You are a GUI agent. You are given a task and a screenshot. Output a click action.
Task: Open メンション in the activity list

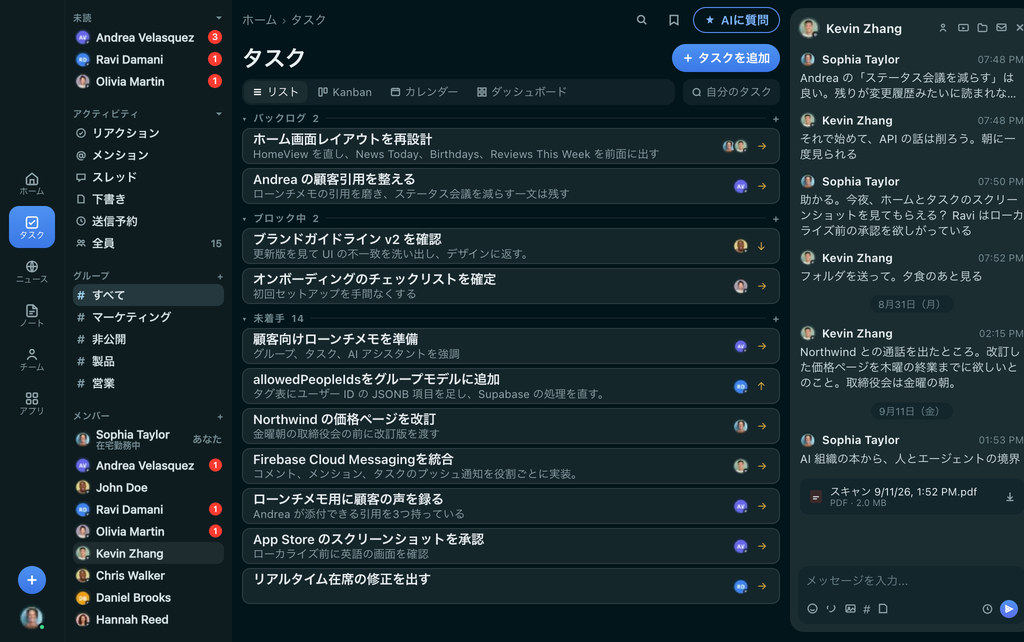click(148, 155)
